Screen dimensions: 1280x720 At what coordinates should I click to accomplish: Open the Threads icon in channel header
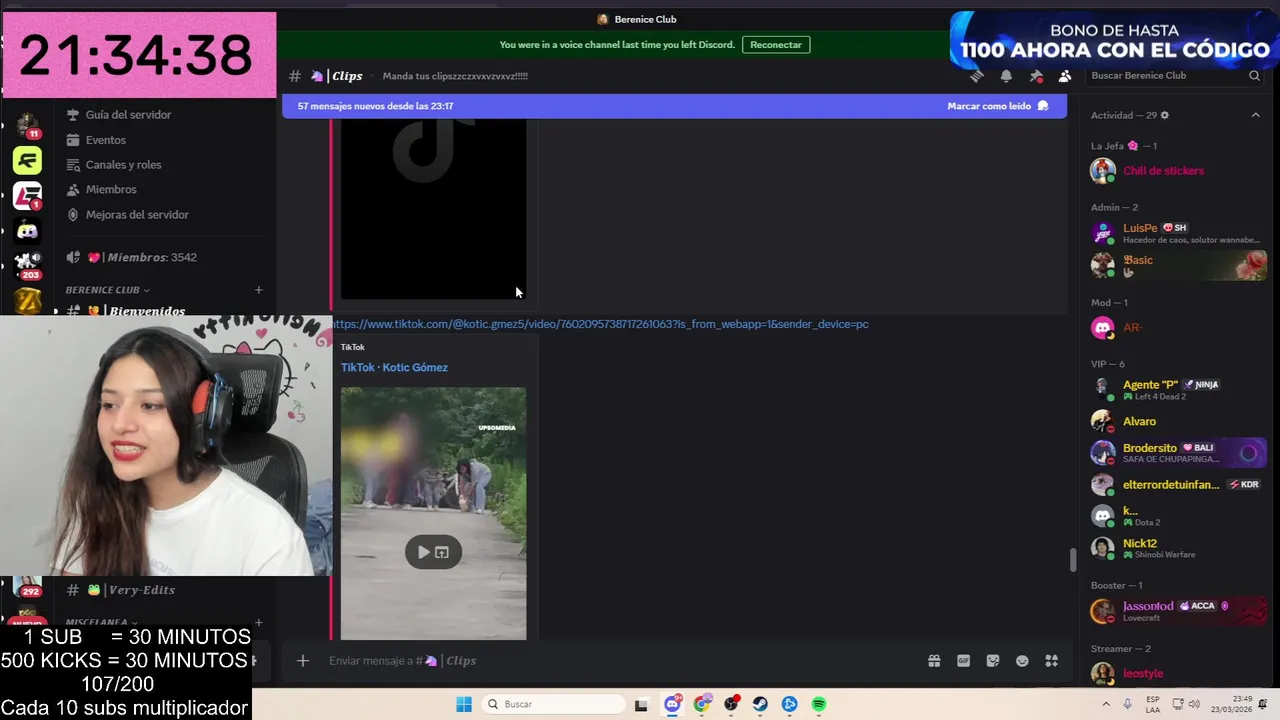click(977, 76)
